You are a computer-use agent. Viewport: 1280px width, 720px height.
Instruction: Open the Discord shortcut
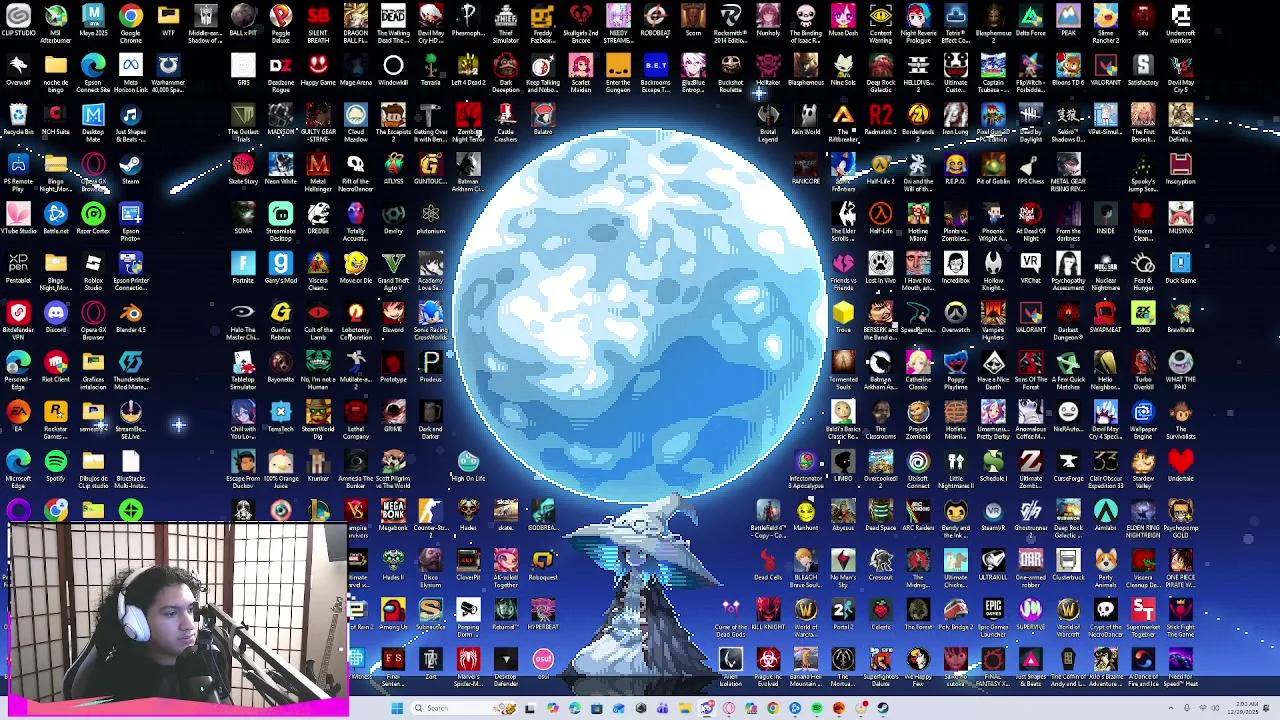click(x=56, y=318)
